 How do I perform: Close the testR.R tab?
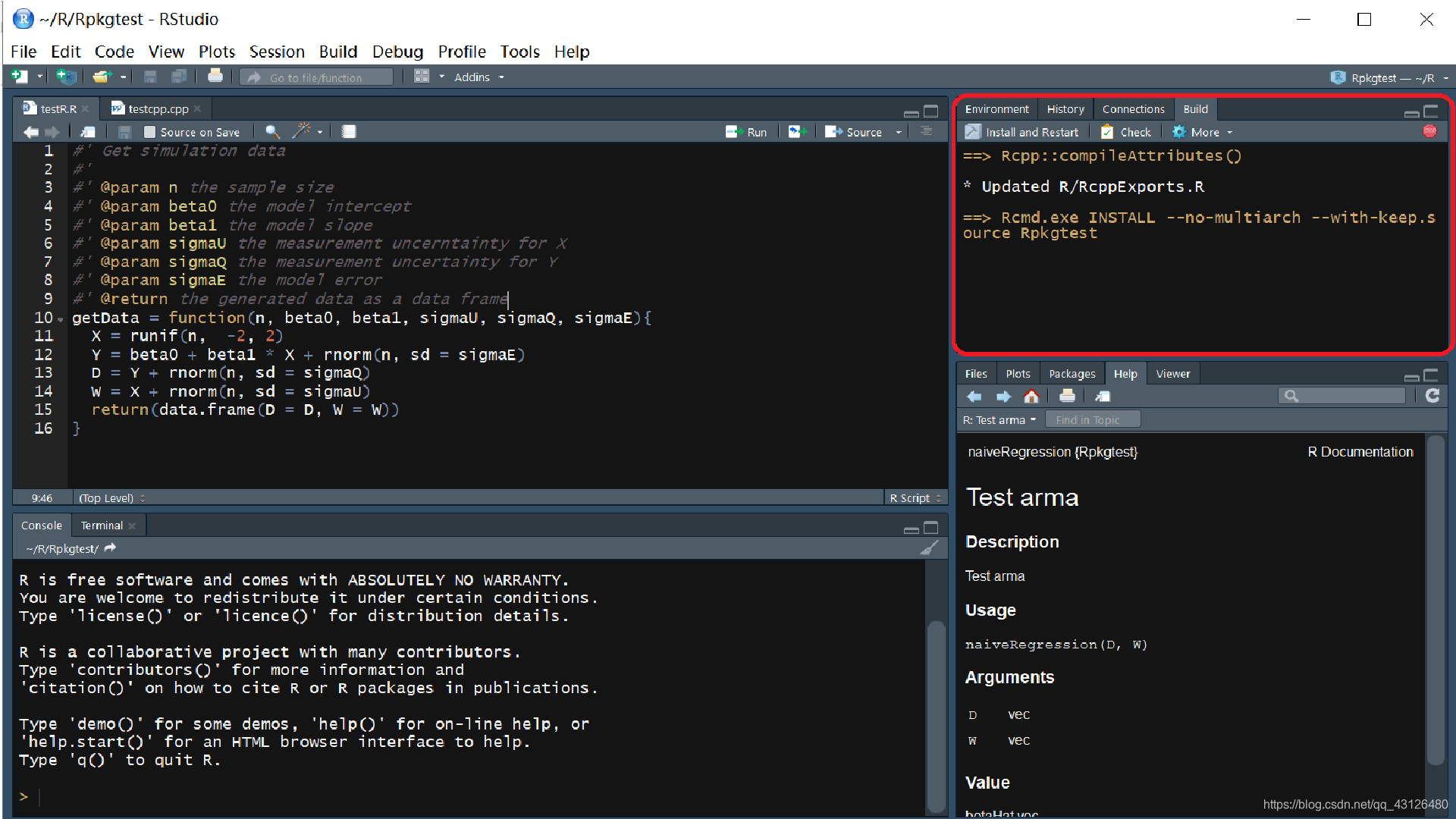pos(85,109)
